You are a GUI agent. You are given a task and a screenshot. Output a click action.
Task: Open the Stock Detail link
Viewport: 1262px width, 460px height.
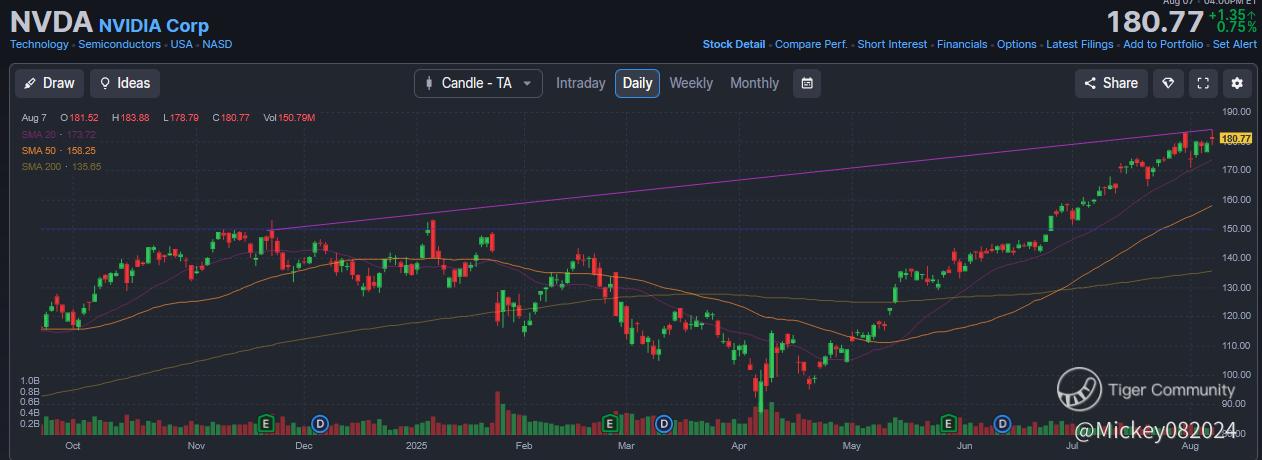pos(733,44)
